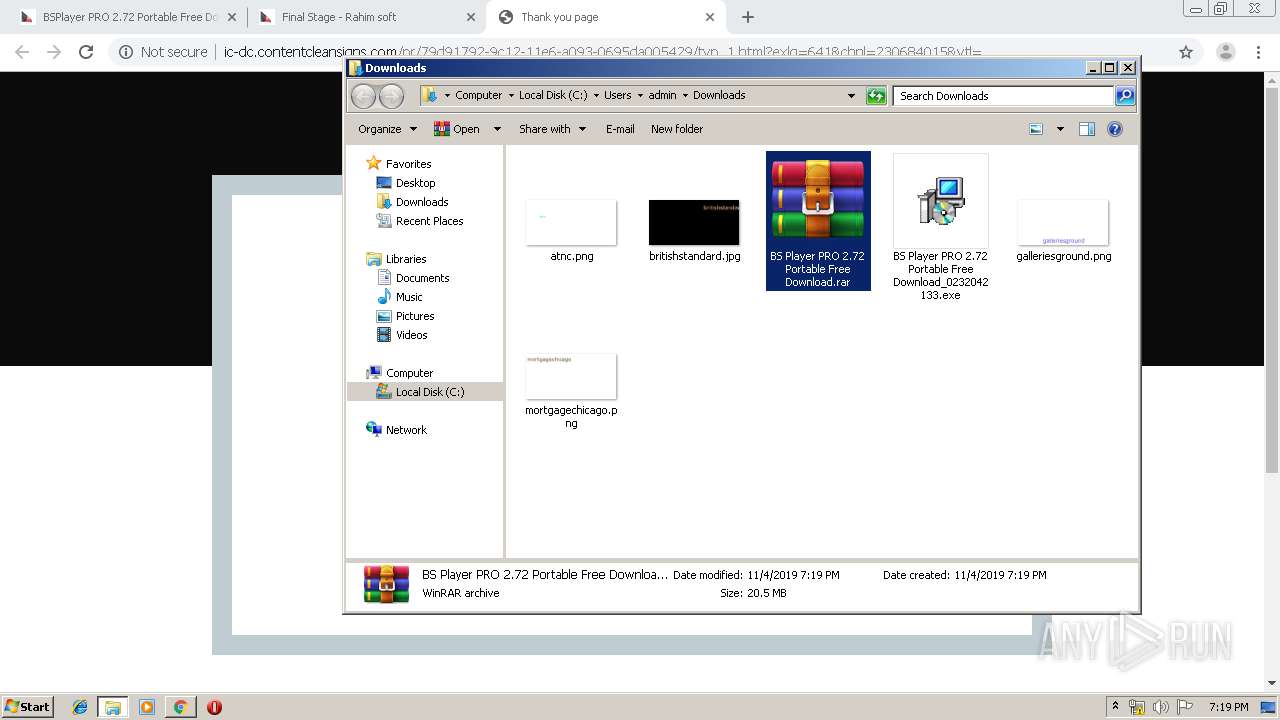This screenshot has width=1280, height=720.
Task: Open a new Chrome tab
Action: [x=748, y=17]
